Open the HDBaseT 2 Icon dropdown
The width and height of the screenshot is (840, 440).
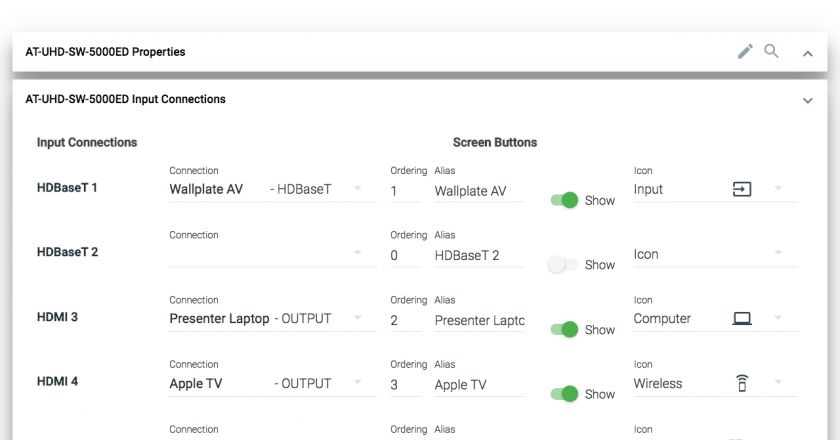pos(716,254)
